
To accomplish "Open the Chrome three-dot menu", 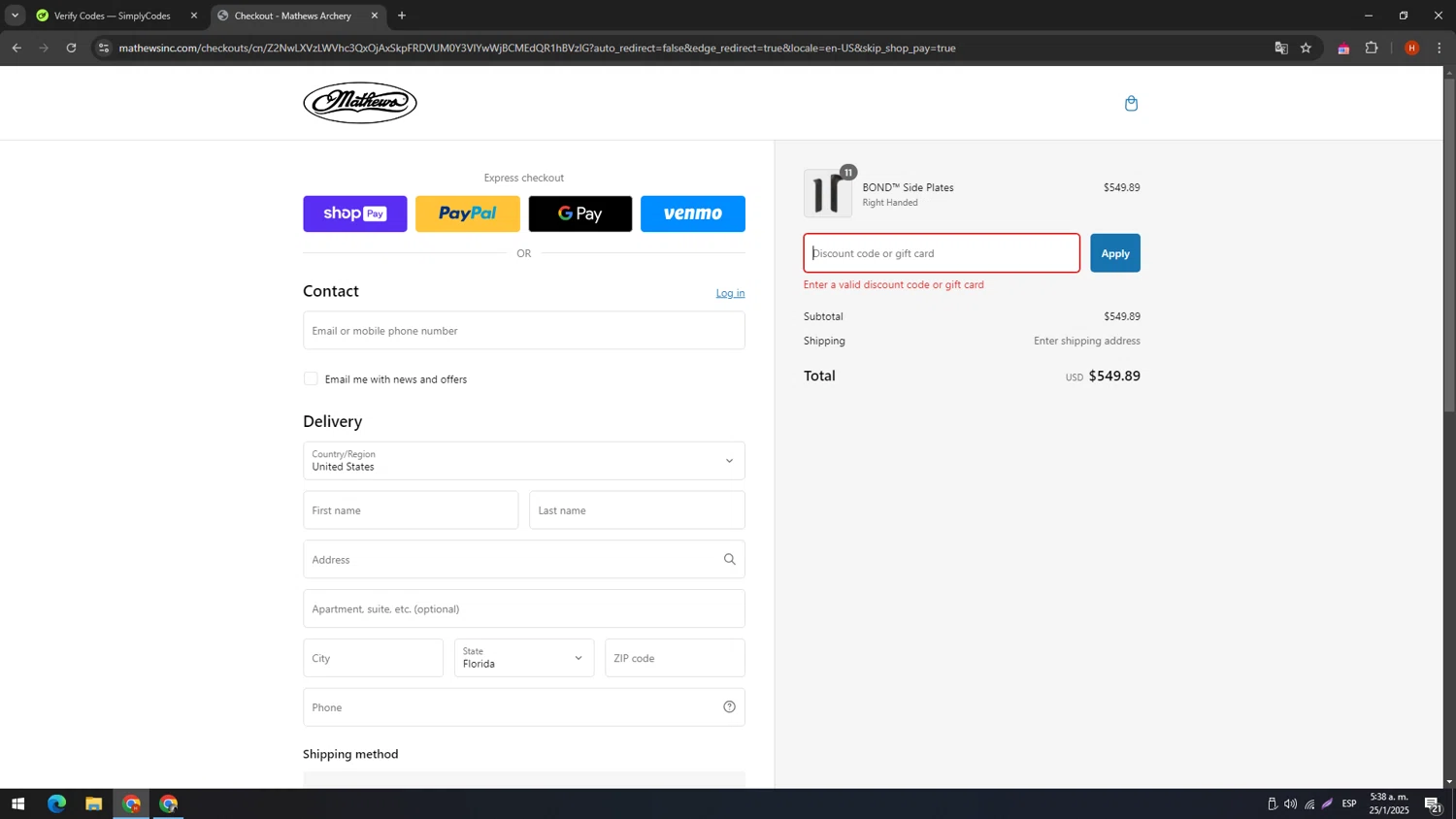I will point(1439,48).
